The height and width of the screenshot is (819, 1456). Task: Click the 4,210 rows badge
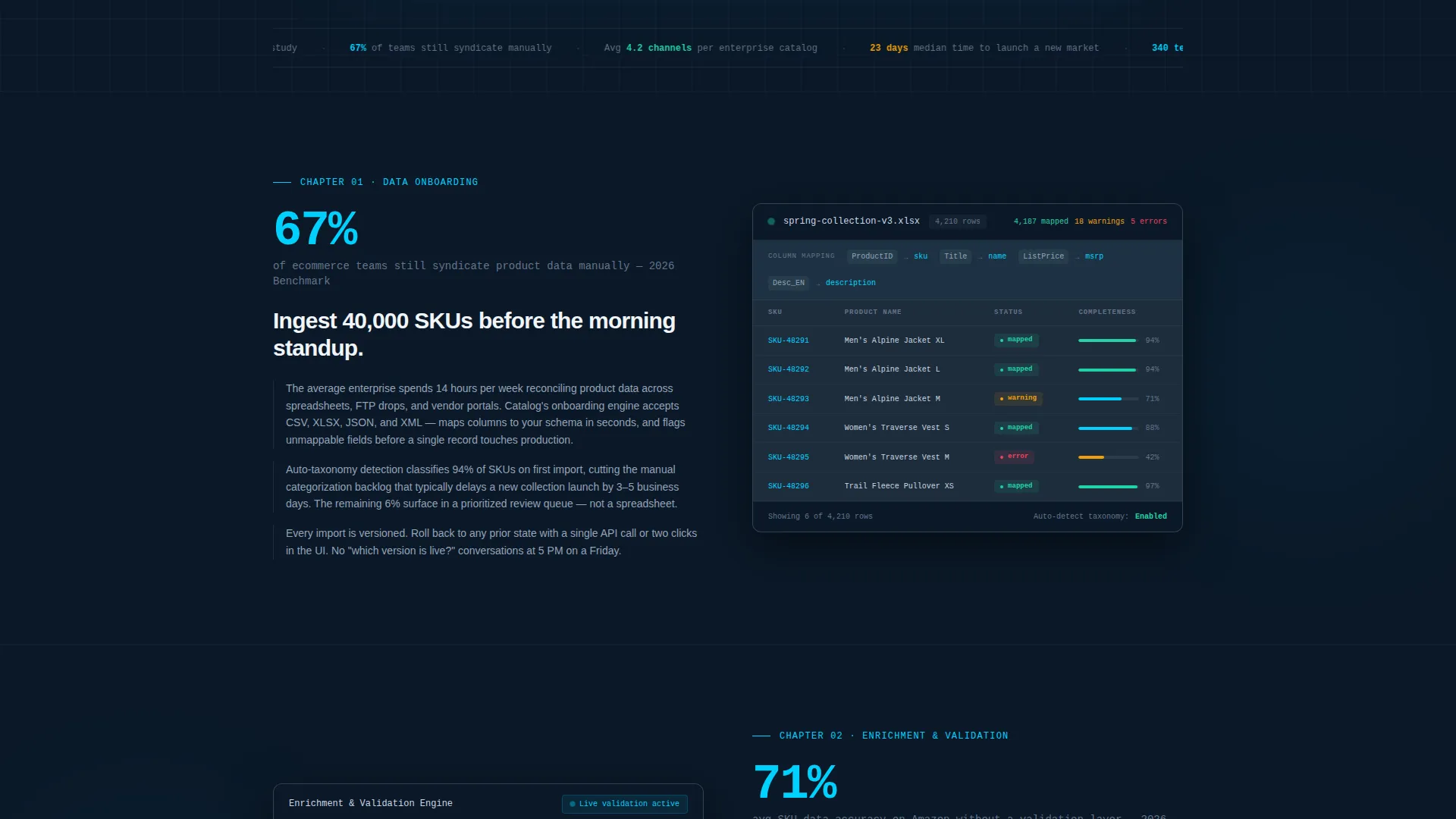tap(957, 221)
